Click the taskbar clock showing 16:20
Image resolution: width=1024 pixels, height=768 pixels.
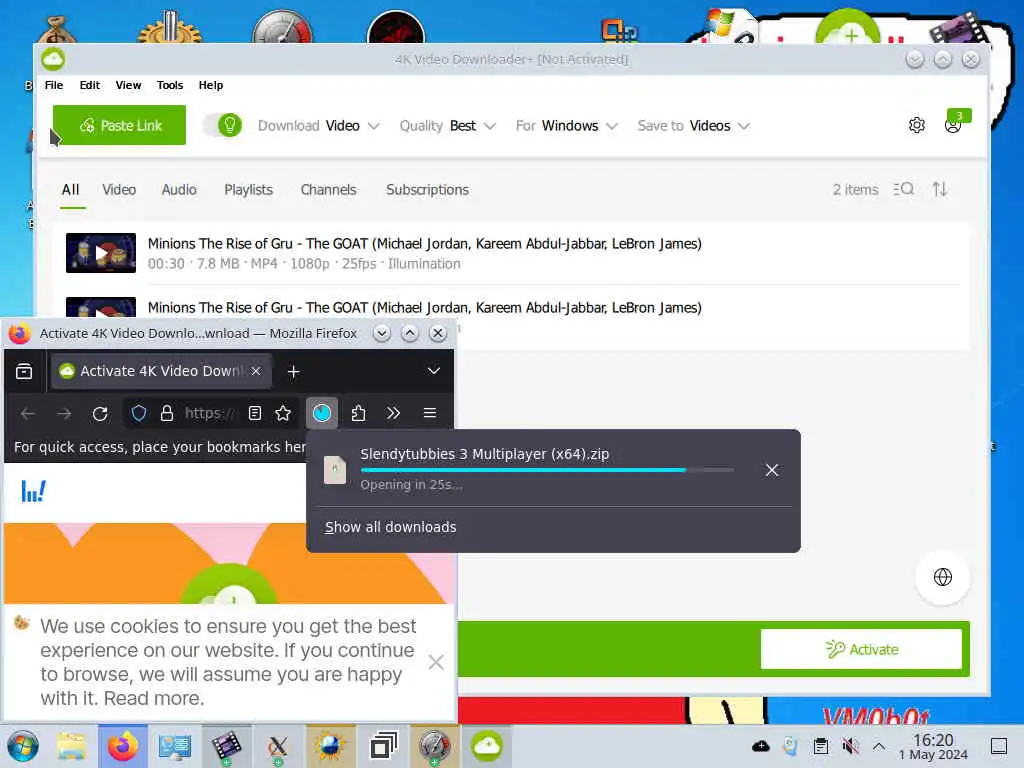933,746
